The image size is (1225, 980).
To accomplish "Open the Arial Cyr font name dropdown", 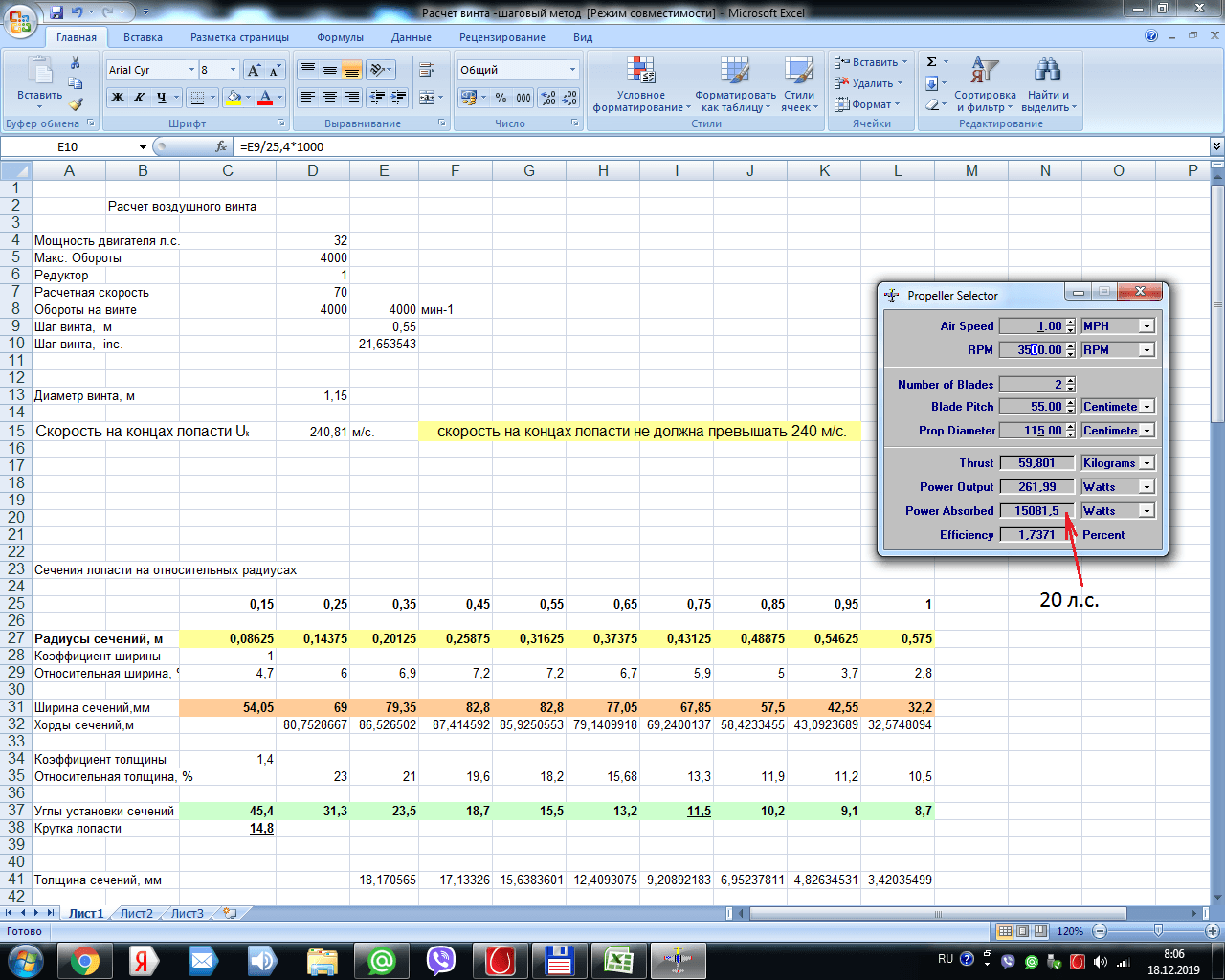I will pyautogui.click(x=191, y=70).
